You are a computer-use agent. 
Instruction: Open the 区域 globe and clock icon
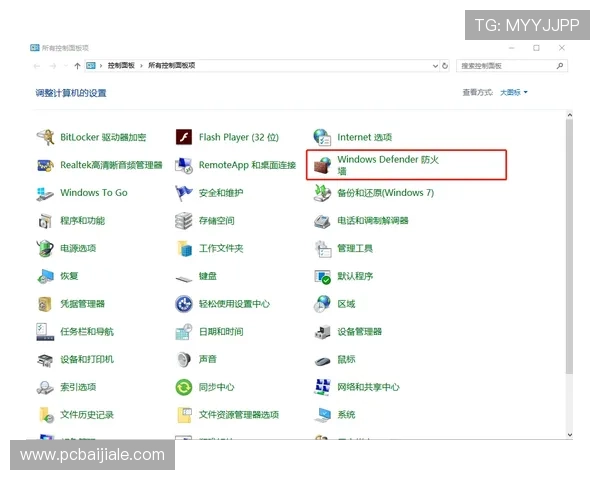[322, 304]
